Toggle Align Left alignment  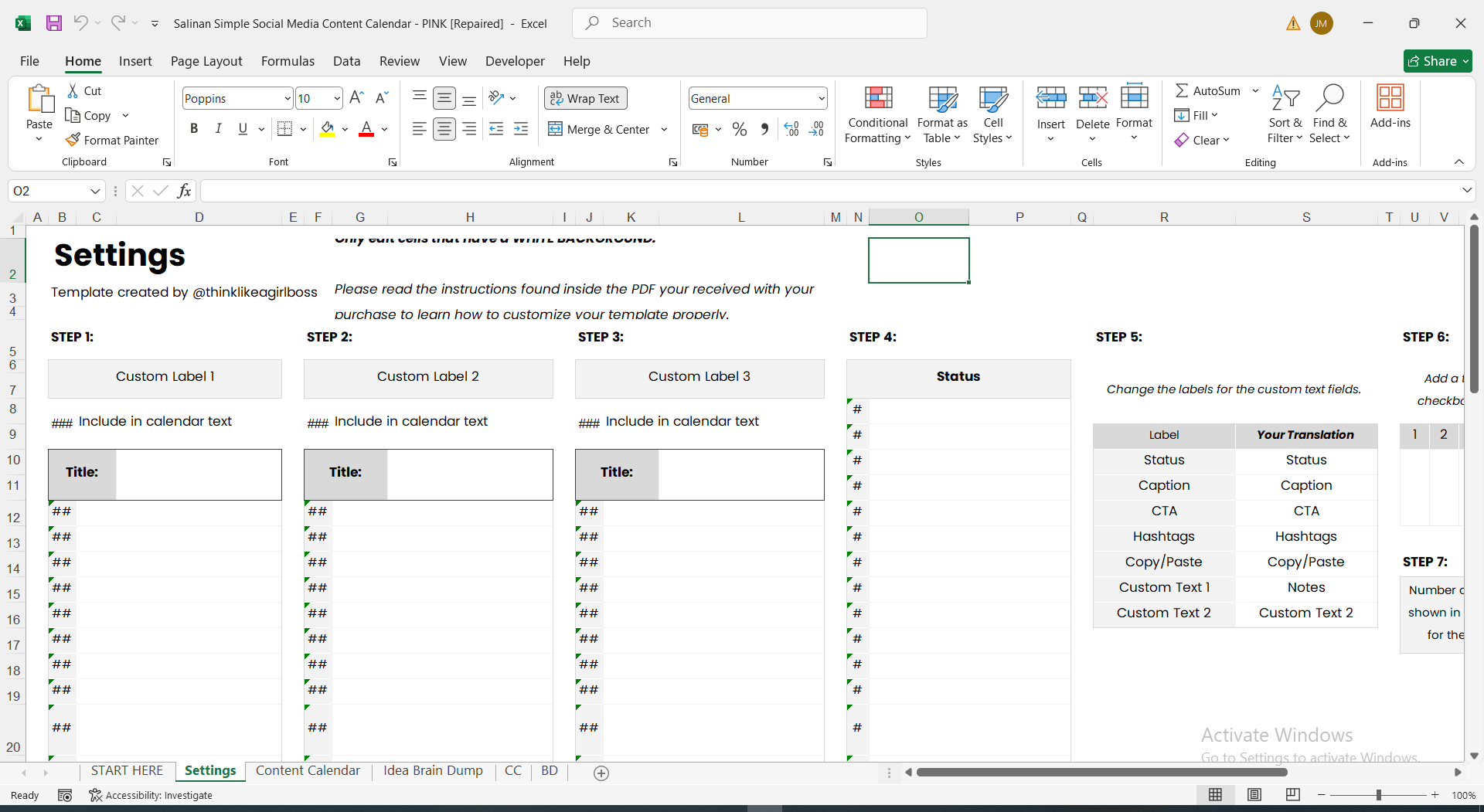420,129
